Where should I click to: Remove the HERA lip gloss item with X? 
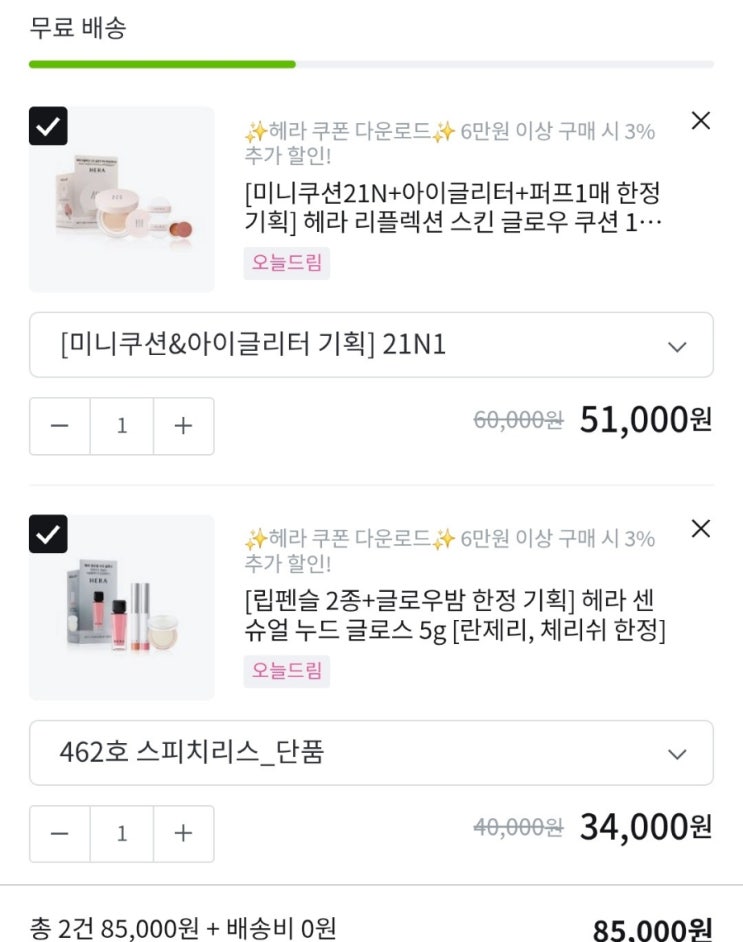[x=701, y=529]
